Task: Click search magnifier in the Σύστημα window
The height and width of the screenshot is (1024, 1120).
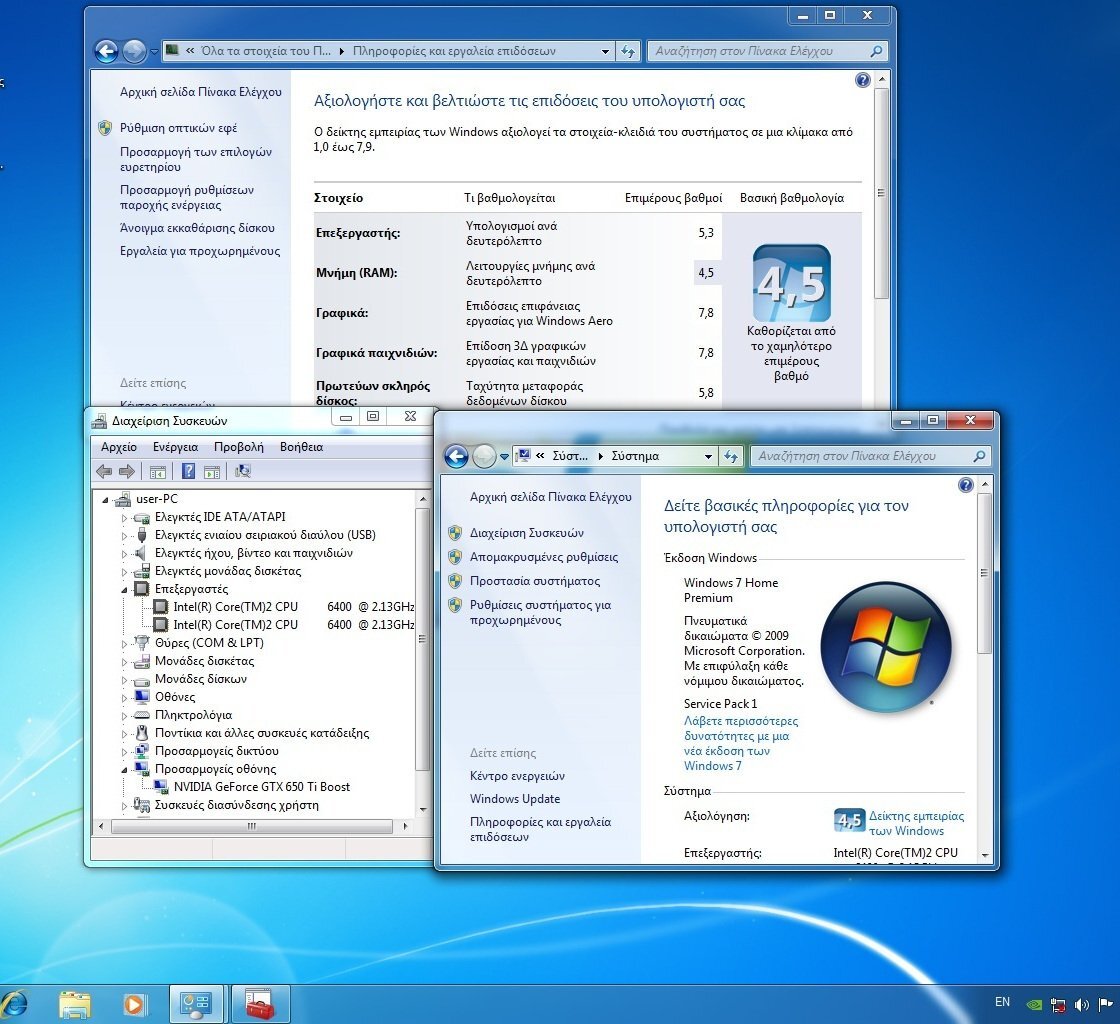Action: pos(979,456)
